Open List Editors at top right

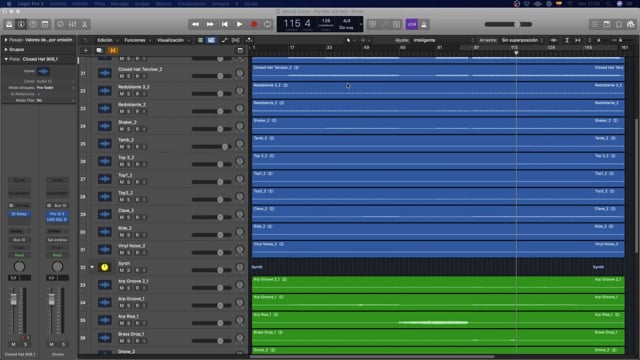tap(595, 24)
